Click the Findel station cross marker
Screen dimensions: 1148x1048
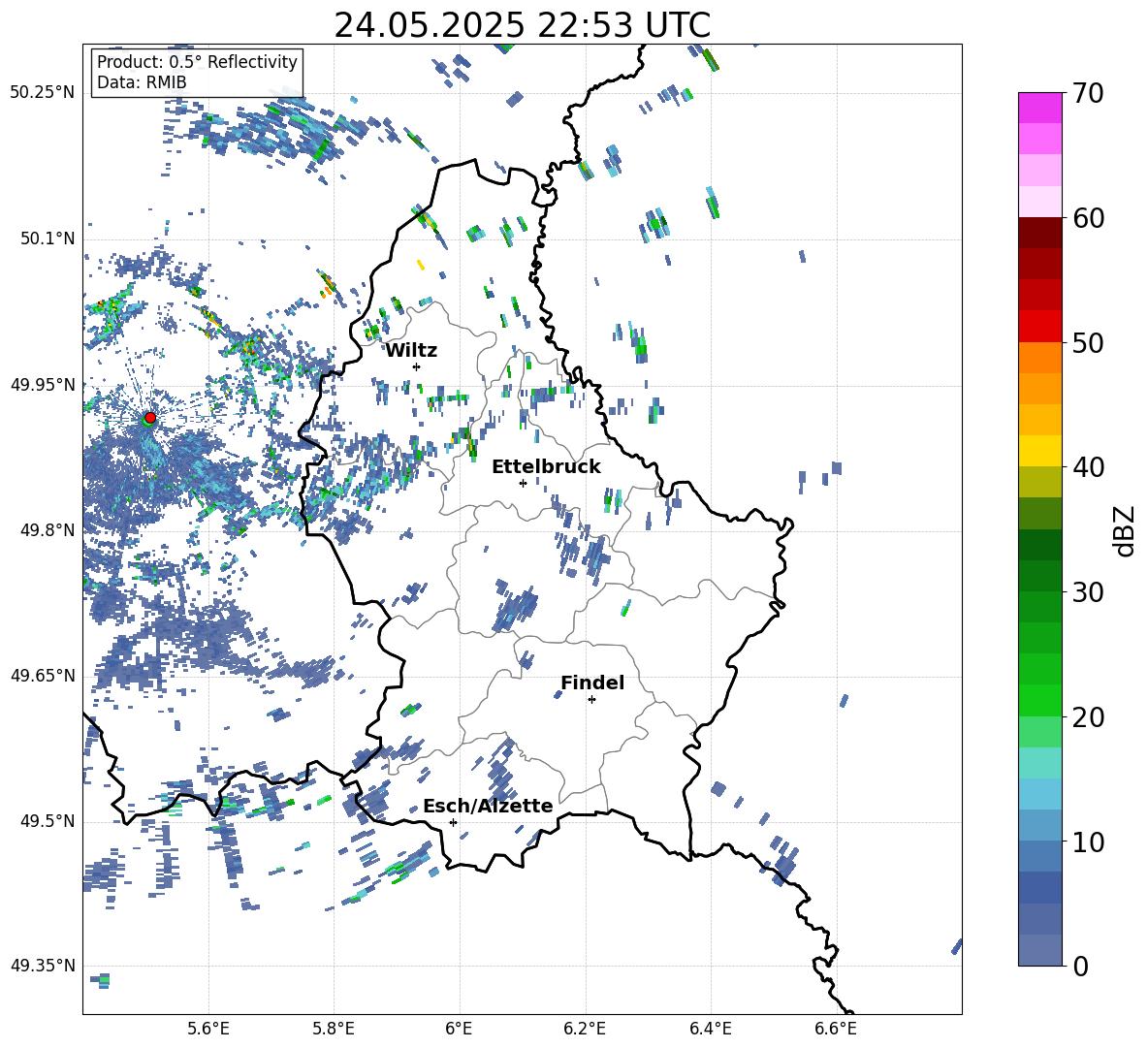[x=591, y=700]
